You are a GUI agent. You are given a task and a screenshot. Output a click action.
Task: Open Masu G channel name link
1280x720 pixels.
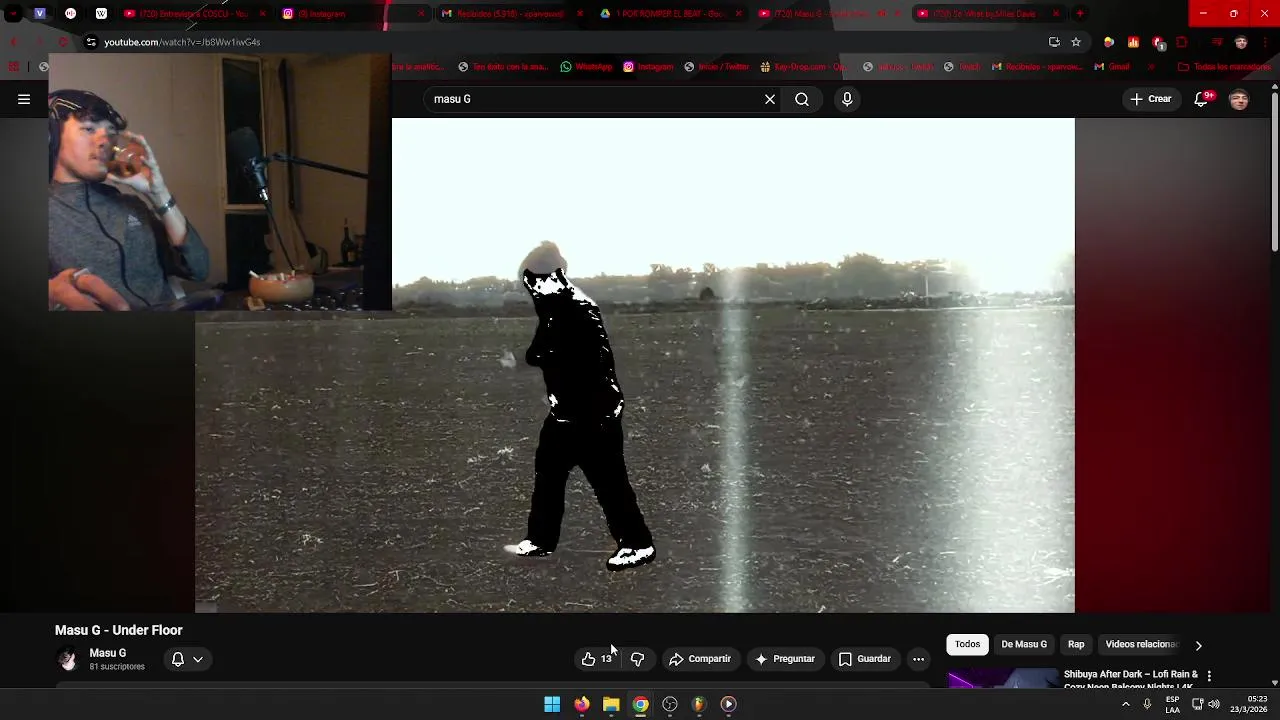point(108,653)
